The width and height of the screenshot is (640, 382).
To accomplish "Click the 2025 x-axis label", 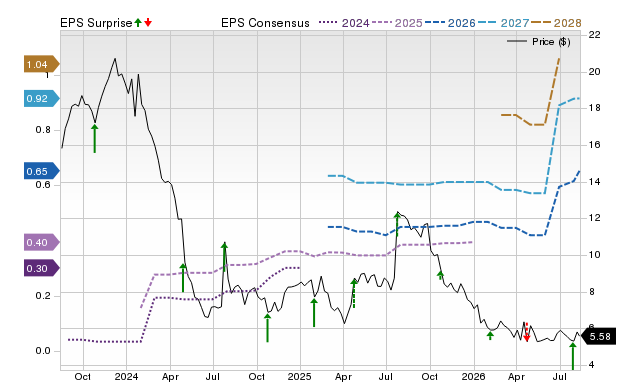I will (300, 376).
